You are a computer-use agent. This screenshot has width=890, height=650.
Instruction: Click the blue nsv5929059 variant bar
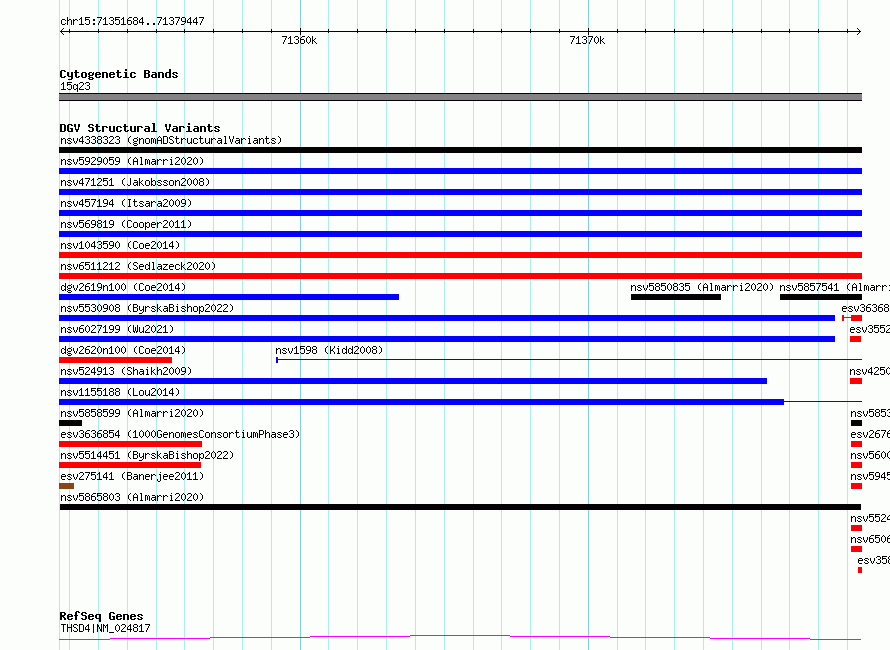[460, 171]
